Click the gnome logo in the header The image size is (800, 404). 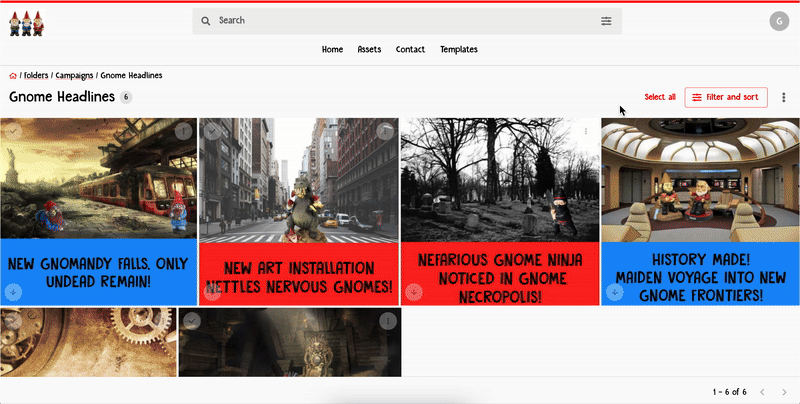point(26,22)
